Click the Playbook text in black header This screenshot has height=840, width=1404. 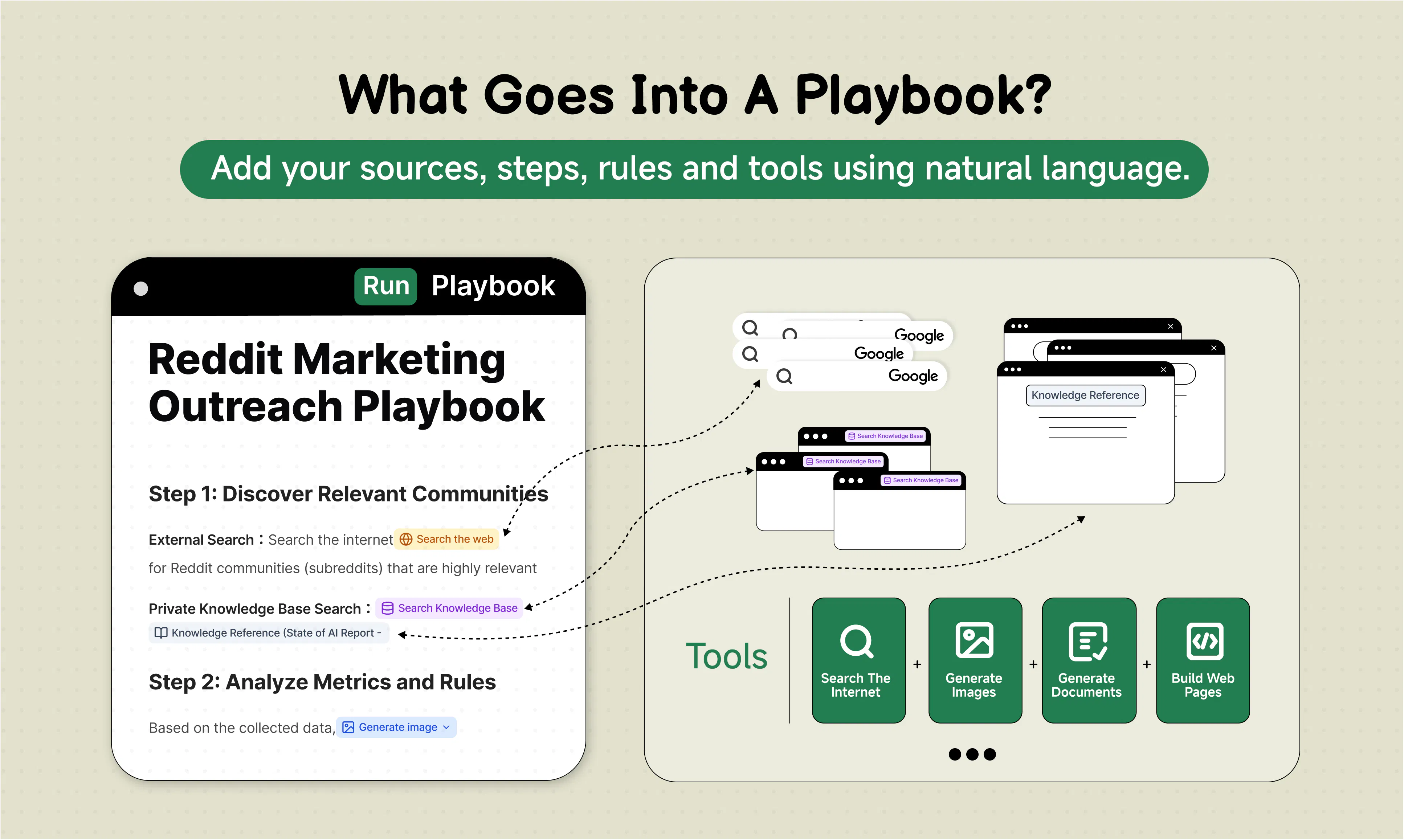(493, 286)
